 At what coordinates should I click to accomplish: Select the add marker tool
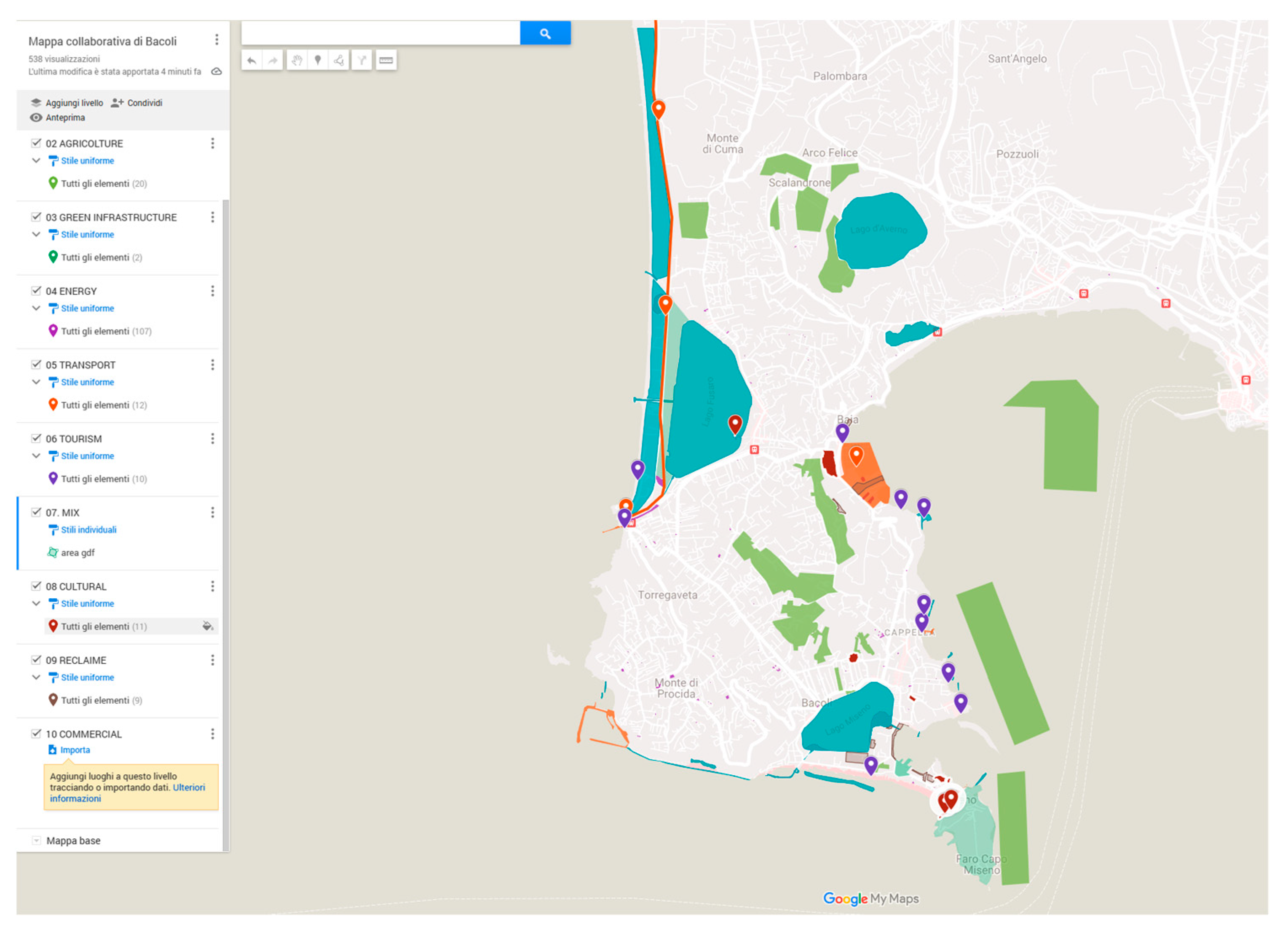(x=317, y=60)
